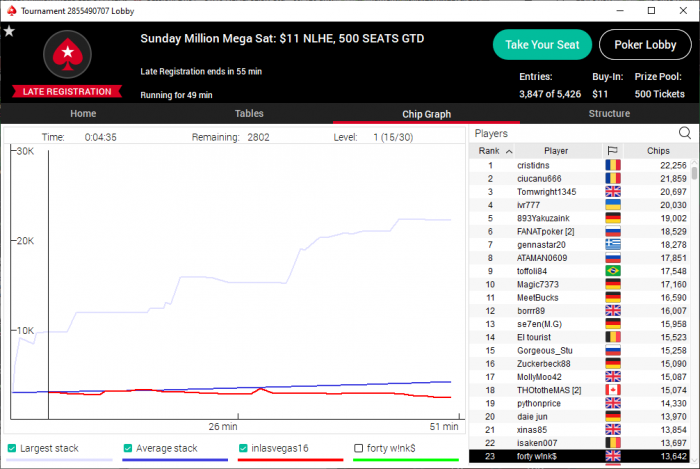700x469 pixels.
Task: Select player MollyMoo42 row
Action: click(579, 377)
